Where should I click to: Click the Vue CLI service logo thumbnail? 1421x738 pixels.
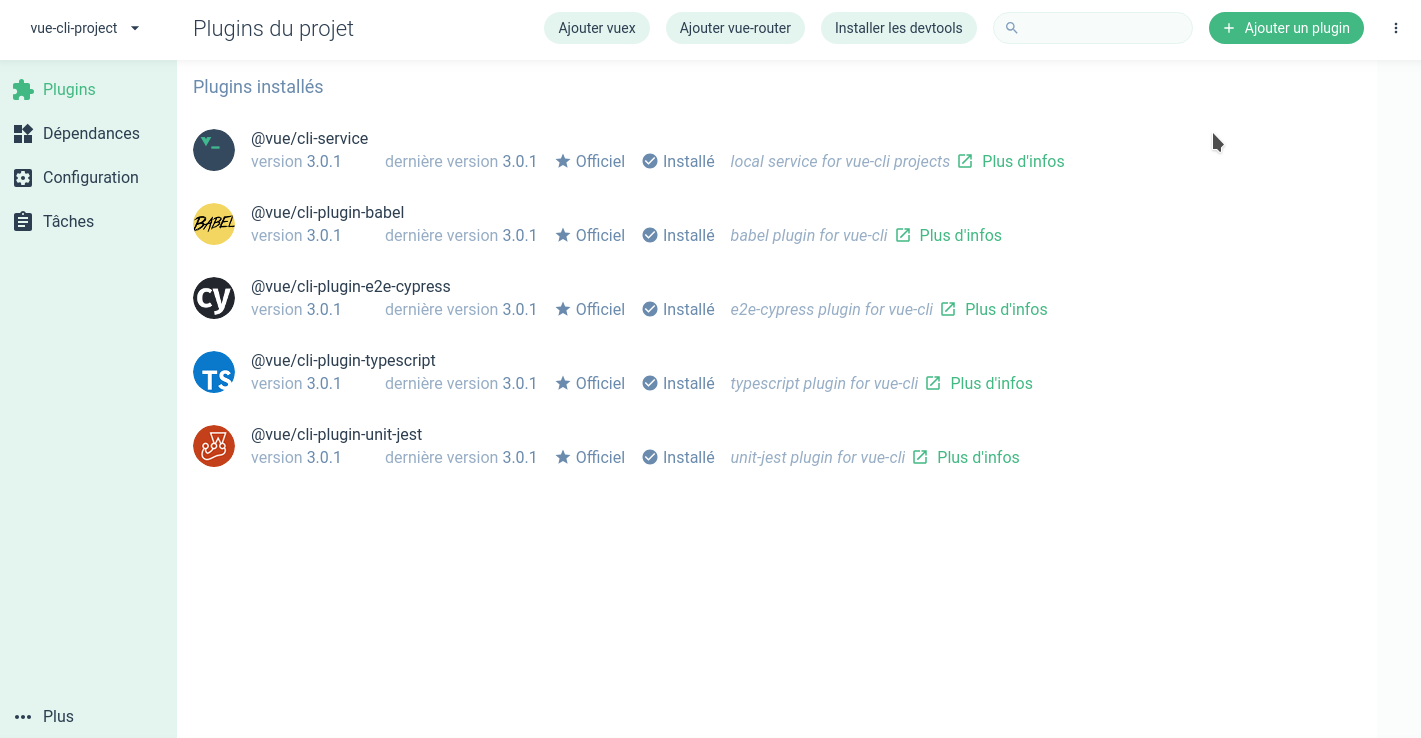click(x=214, y=150)
